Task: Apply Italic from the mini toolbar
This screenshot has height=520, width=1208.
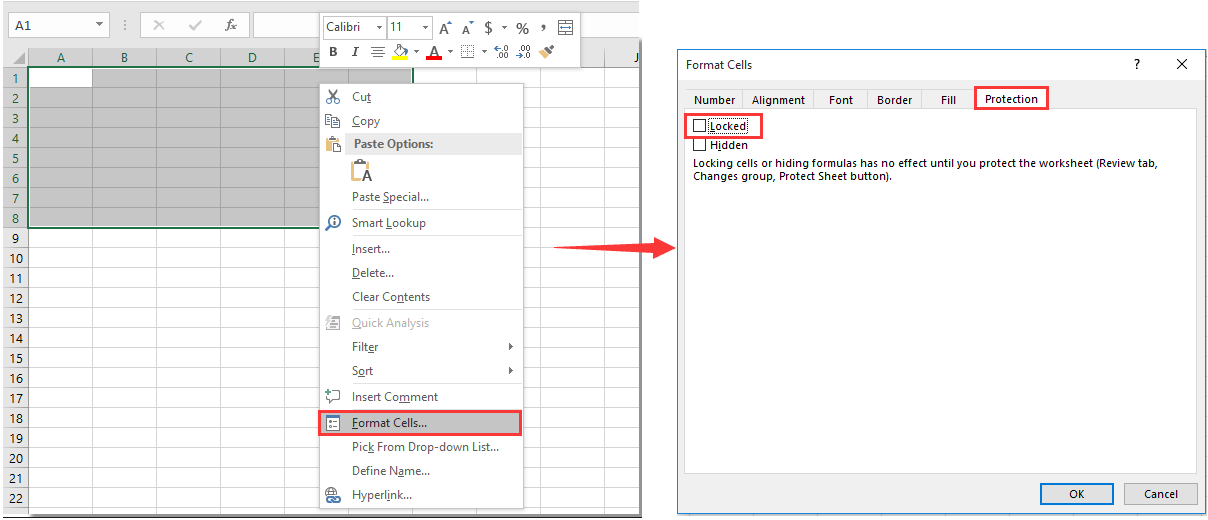Action: (x=354, y=52)
